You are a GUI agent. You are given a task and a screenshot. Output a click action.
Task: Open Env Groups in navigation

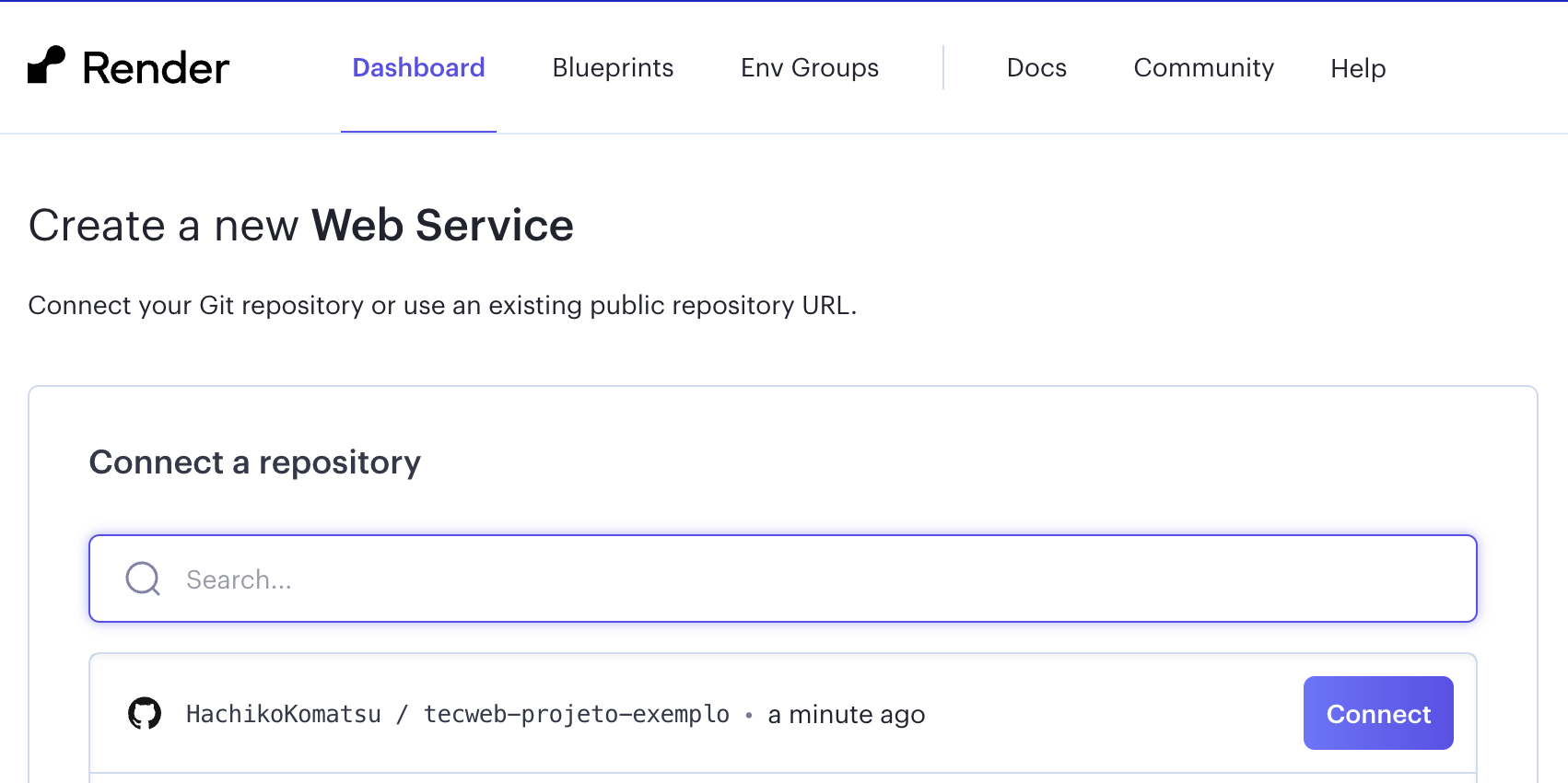tap(809, 68)
